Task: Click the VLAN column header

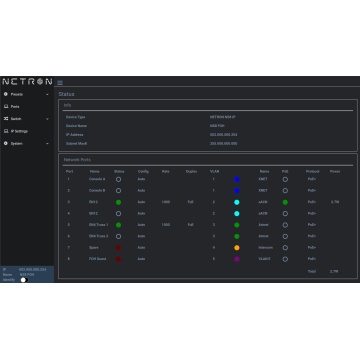Action: coord(214,171)
